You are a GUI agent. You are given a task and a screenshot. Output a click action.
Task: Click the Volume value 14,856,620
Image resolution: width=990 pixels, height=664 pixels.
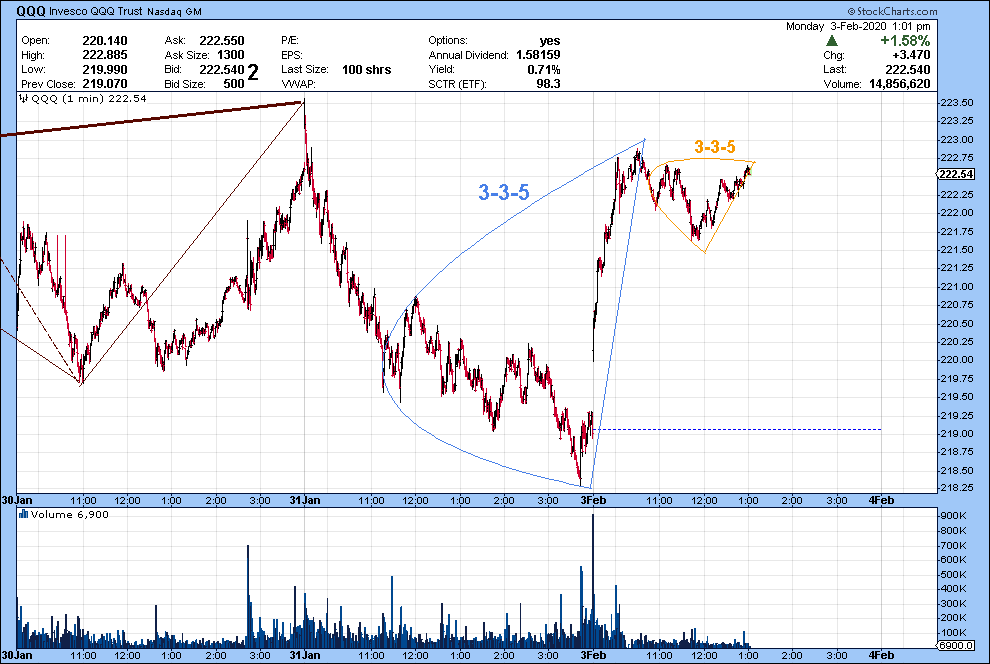900,84
